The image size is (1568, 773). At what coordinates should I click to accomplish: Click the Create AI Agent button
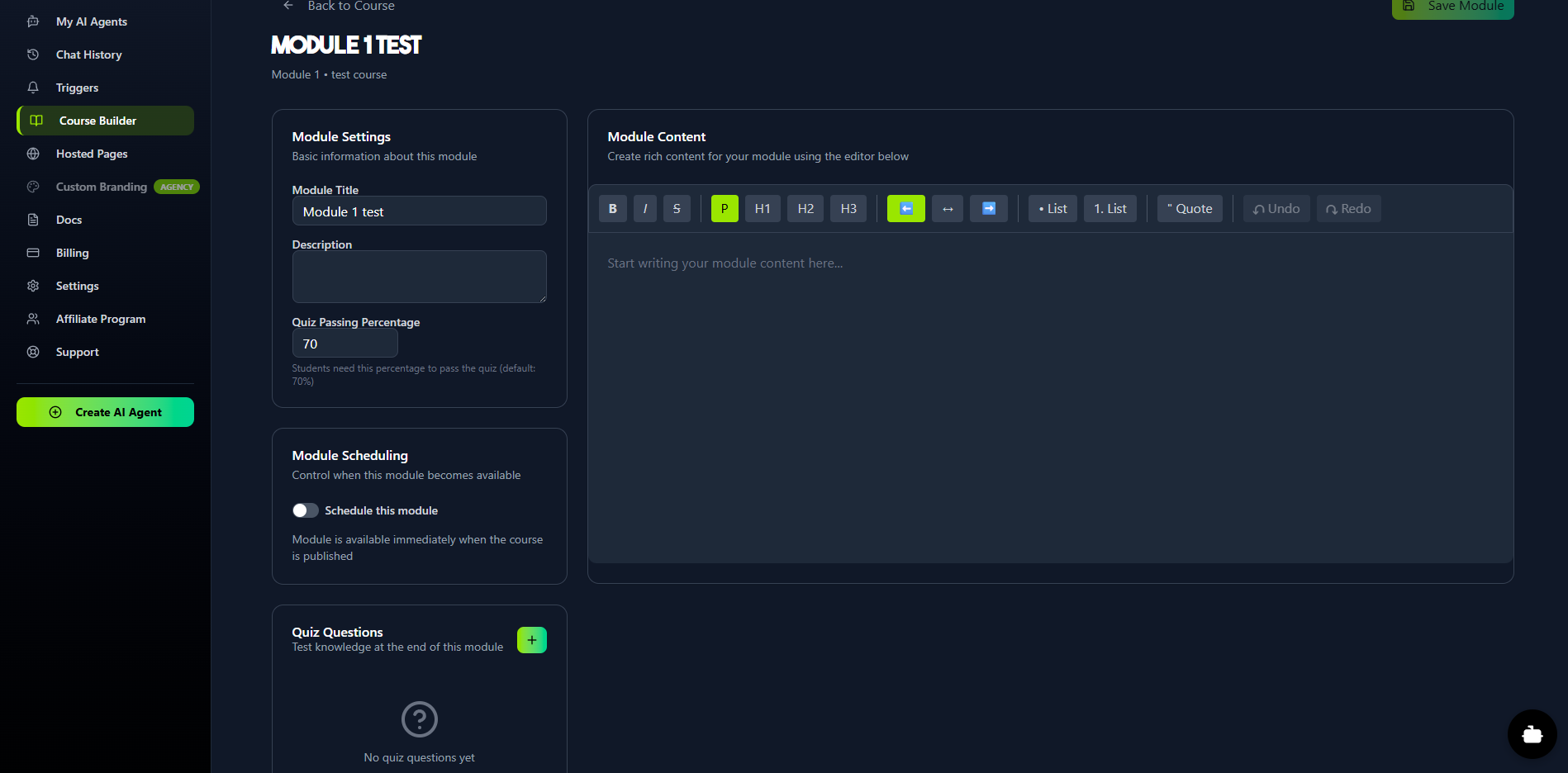tap(105, 412)
